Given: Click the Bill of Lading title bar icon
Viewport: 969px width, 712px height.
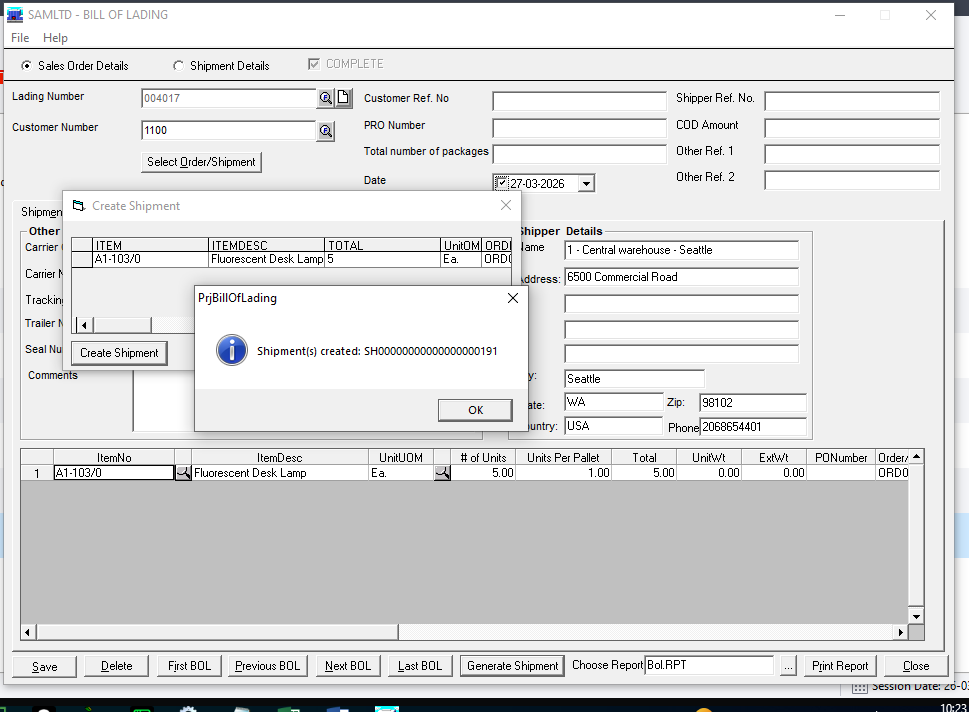Looking at the screenshot, I should click(x=15, y=15).
